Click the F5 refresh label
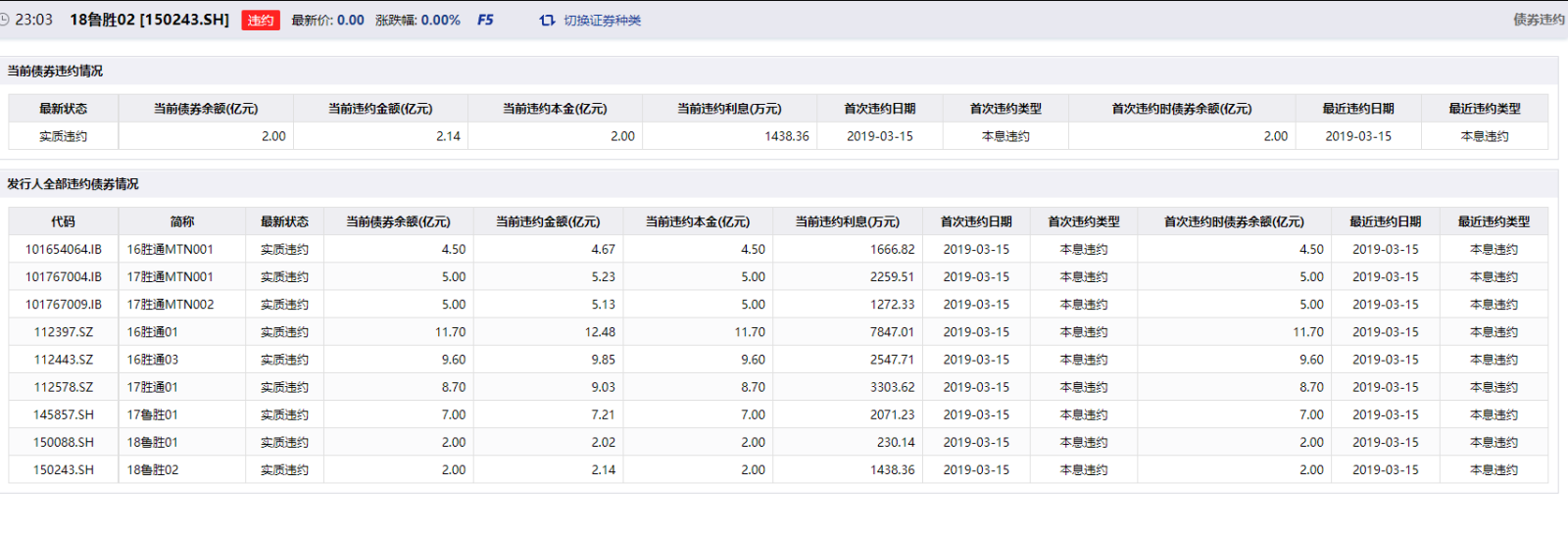Viewport: 1568px width, 534px height. pyautogui.click(x=485, y=20)
